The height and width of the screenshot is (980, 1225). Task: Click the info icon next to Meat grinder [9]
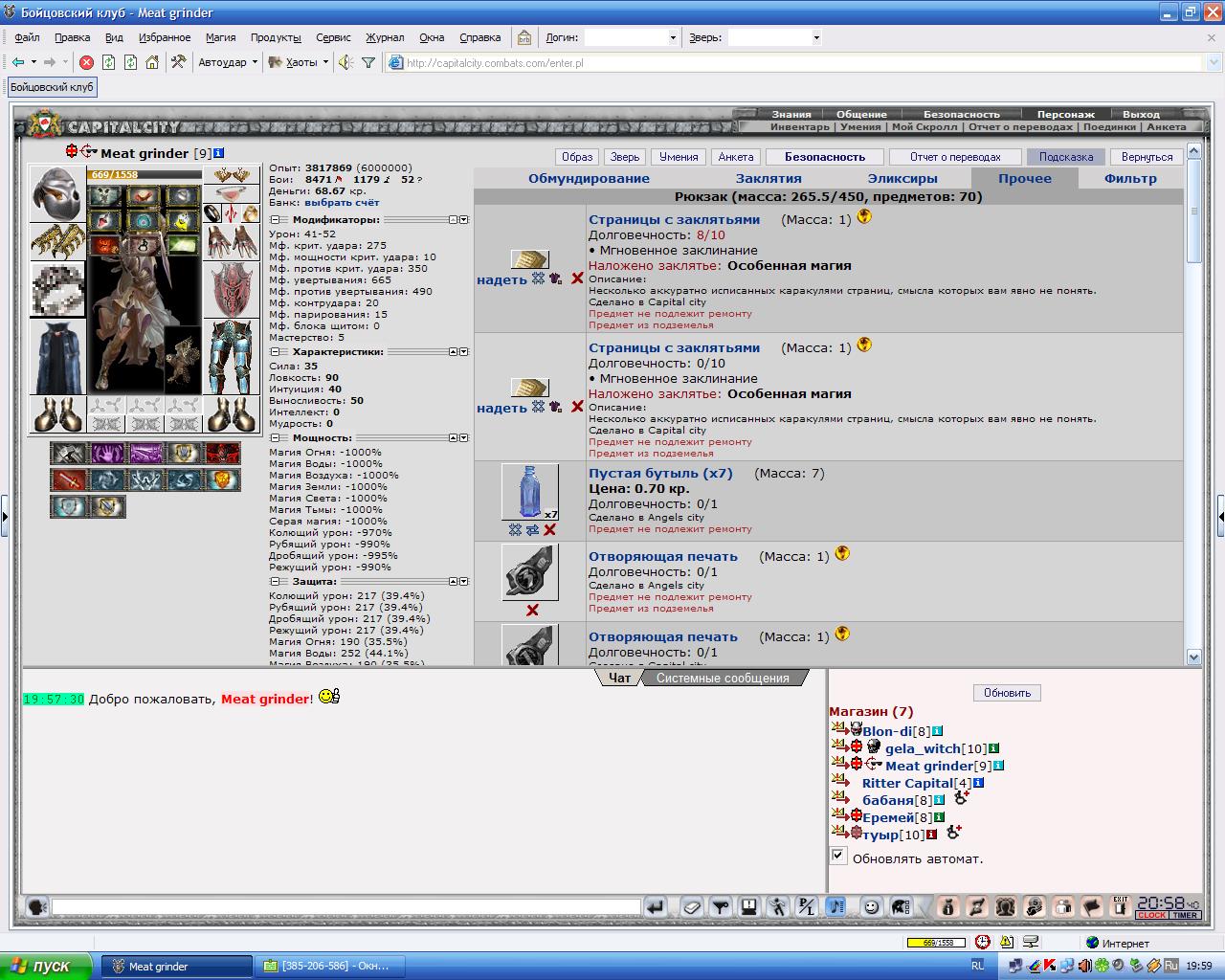pos(219,152)
